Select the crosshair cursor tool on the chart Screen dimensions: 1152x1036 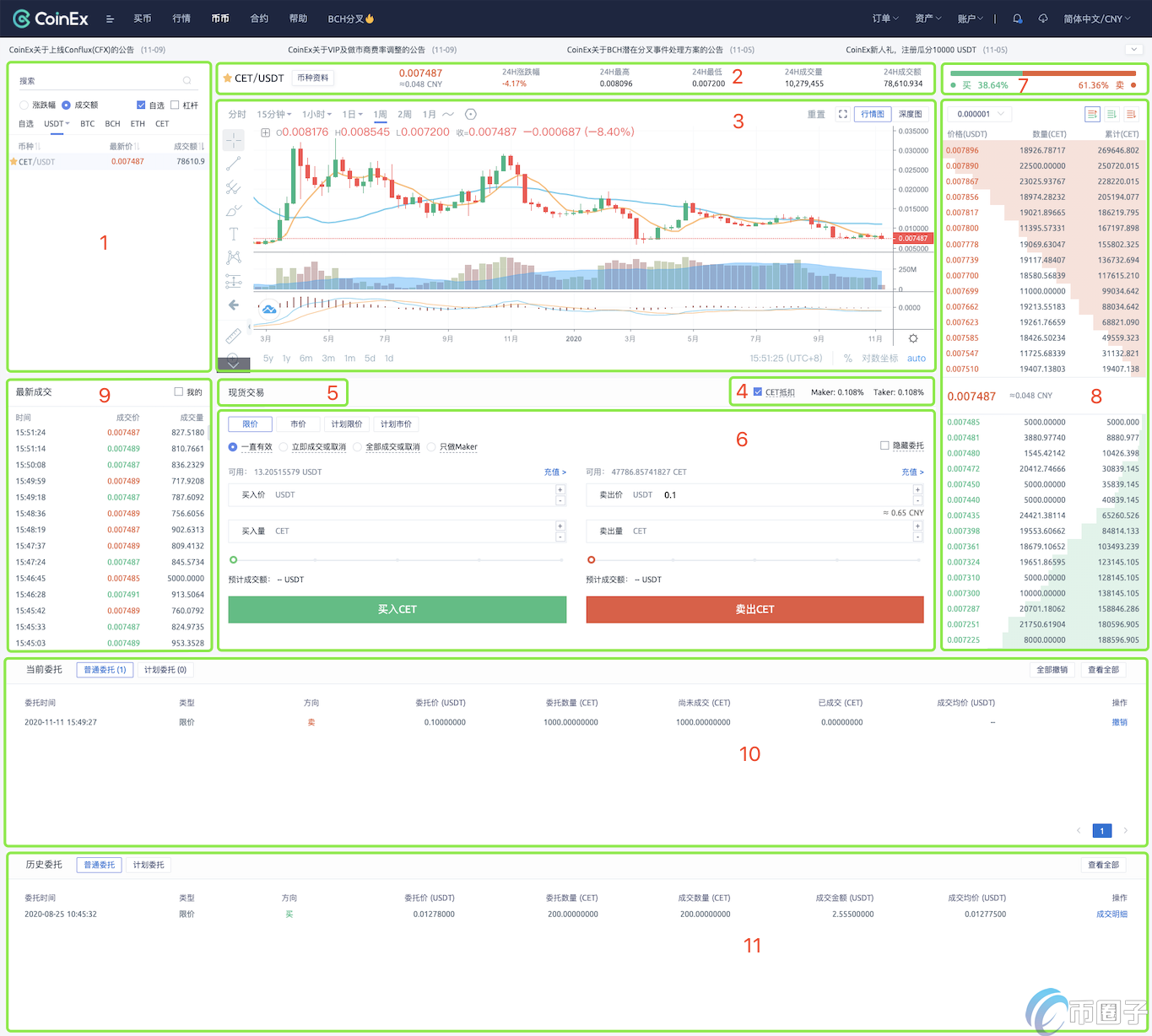(x=234, y=139)
